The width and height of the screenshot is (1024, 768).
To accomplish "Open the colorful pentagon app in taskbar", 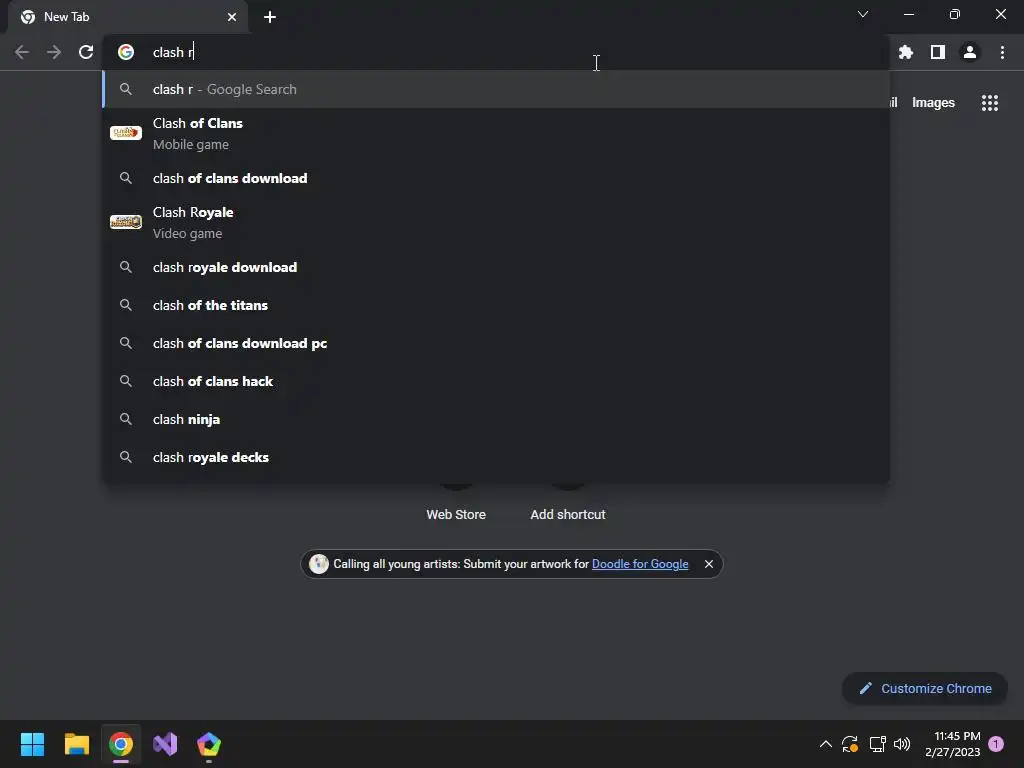I will coord(209,744).
